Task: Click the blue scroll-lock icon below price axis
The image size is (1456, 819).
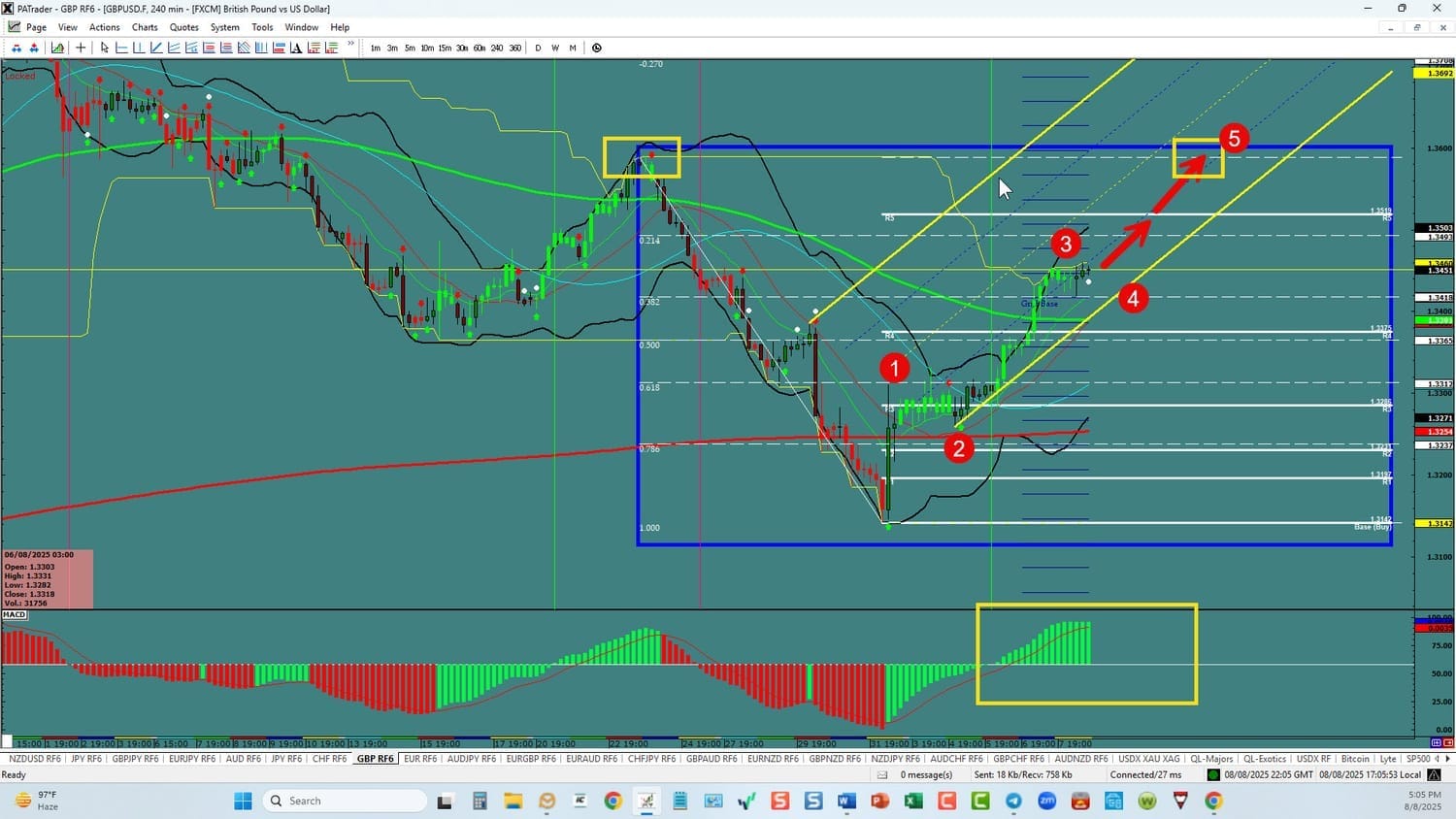Action: (x=1436, y=743)
